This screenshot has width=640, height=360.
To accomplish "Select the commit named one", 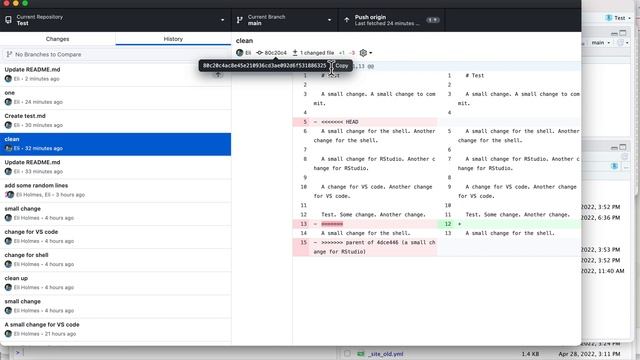I will click(x=116, y=98).
